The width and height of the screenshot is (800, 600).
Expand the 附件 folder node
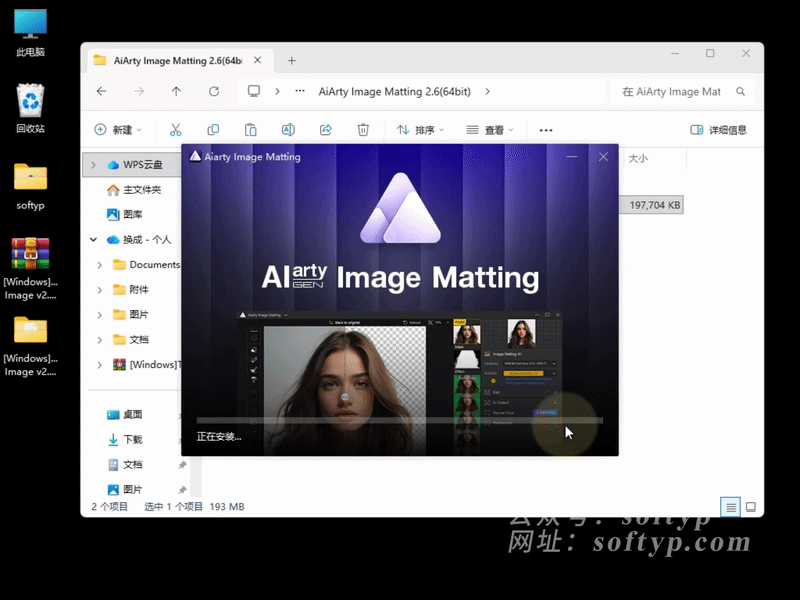[x=99, y=290]
